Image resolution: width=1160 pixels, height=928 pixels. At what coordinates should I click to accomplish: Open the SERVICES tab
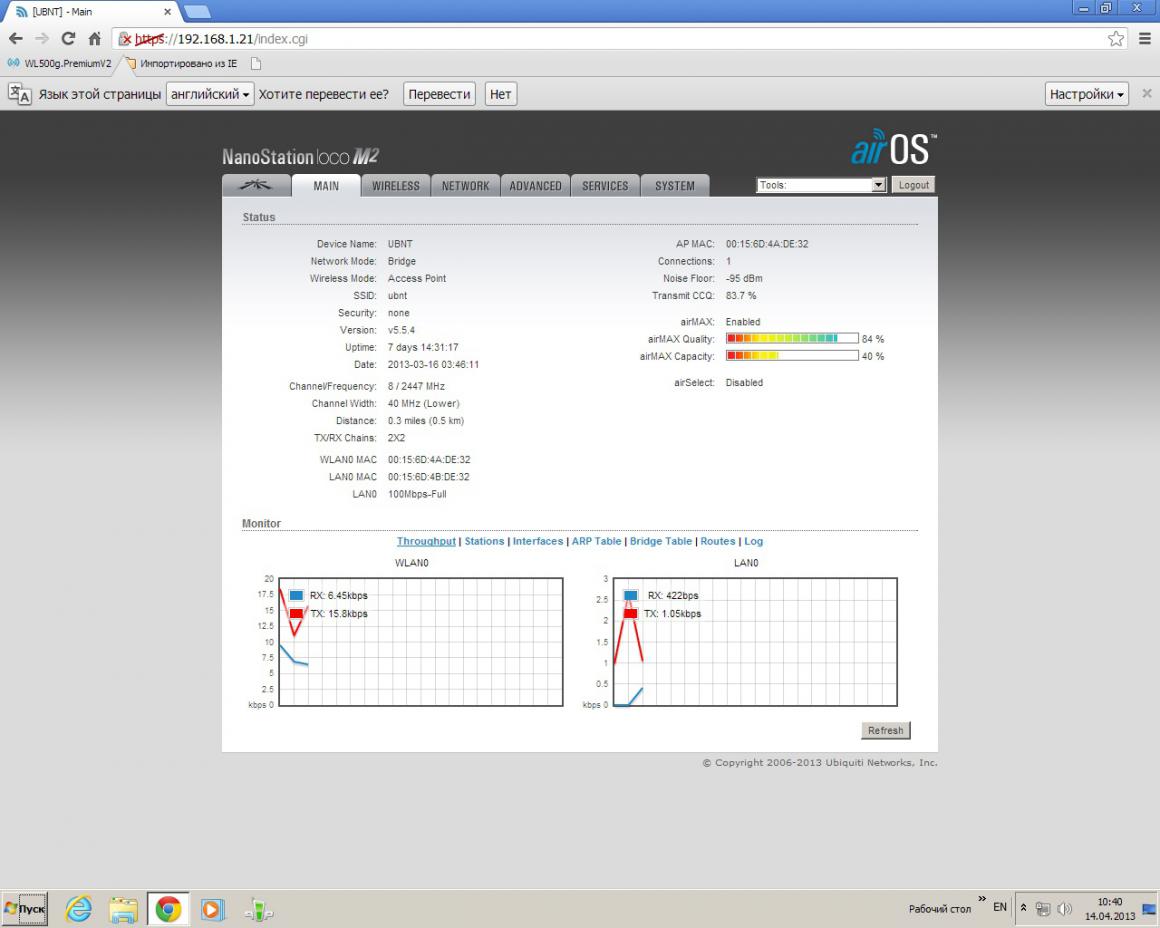coord(604,186)
